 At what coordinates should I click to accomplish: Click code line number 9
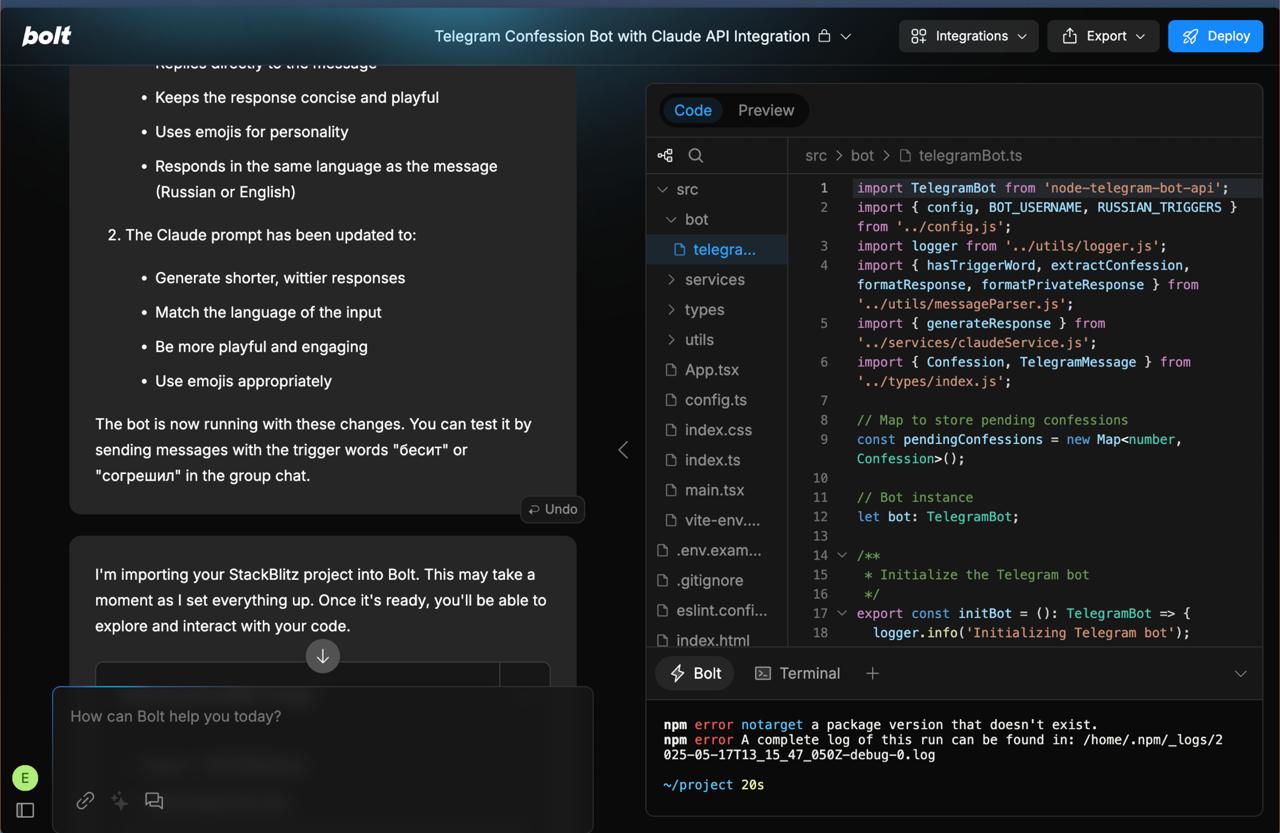click(824, 439)
